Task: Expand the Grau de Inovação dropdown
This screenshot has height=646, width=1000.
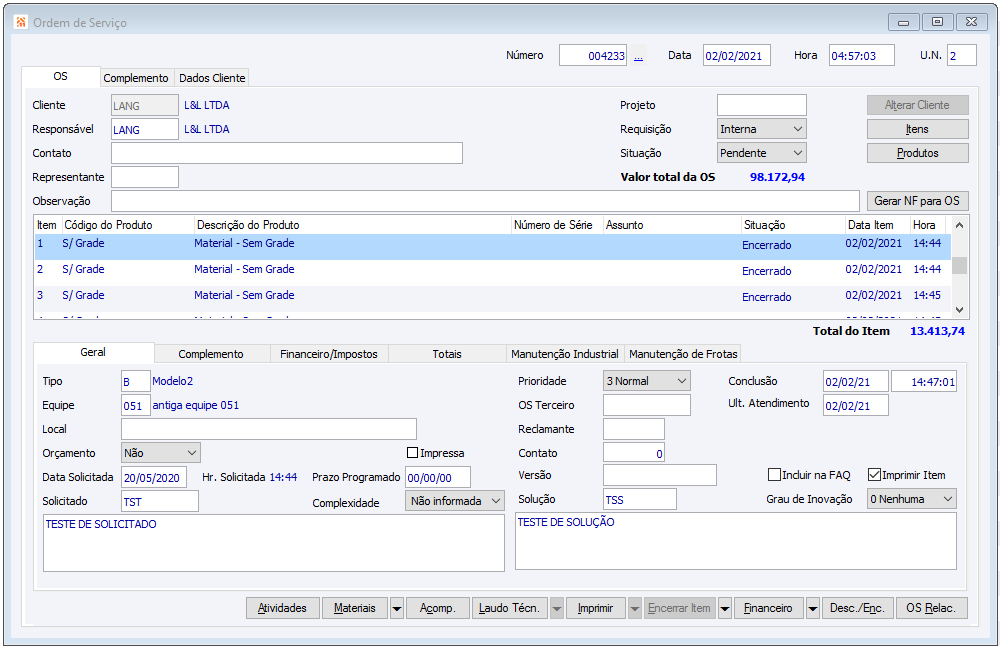Action: tap(946, 499)
